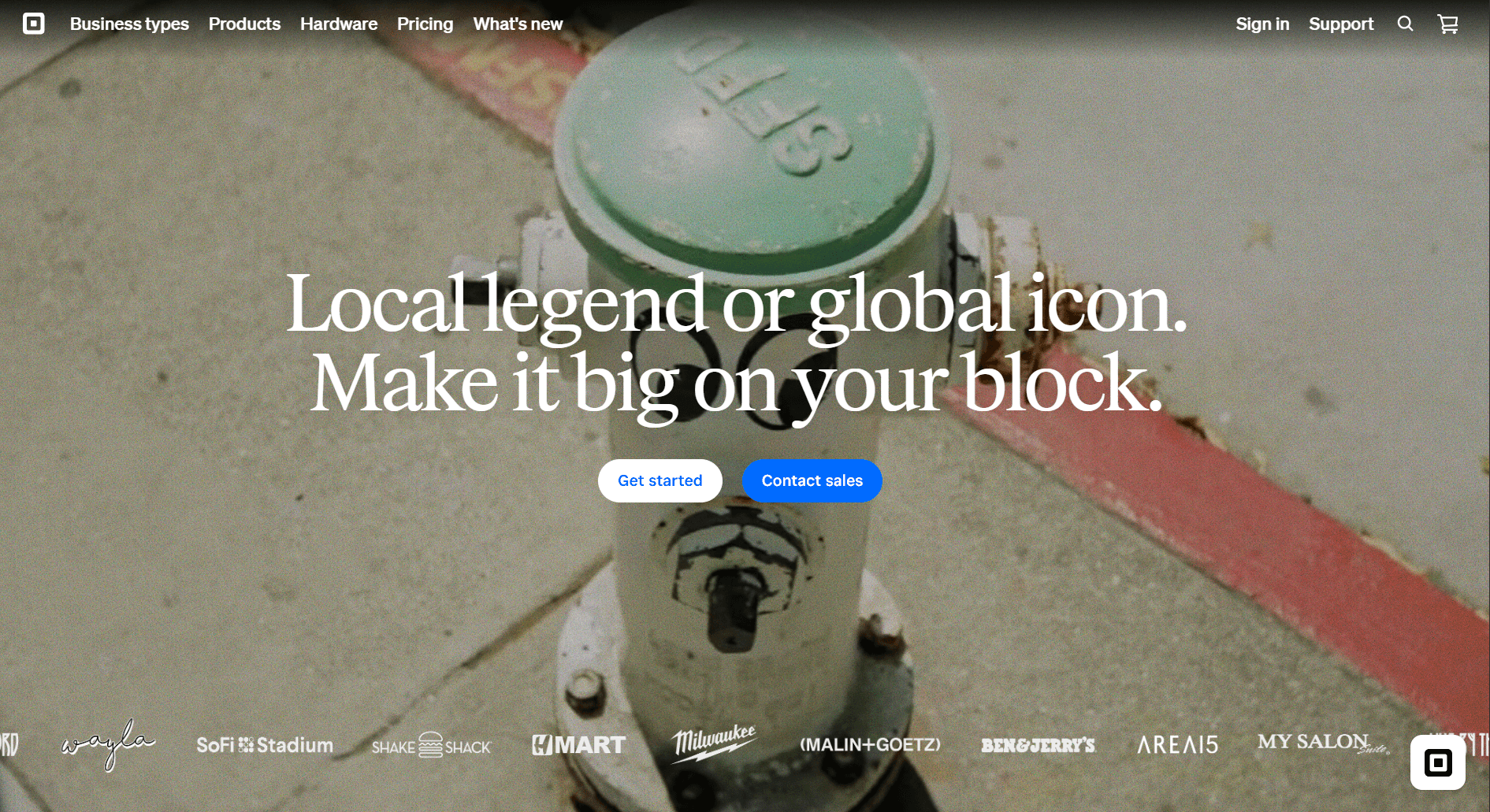Open the Pricing menu item

pos(425,24)
